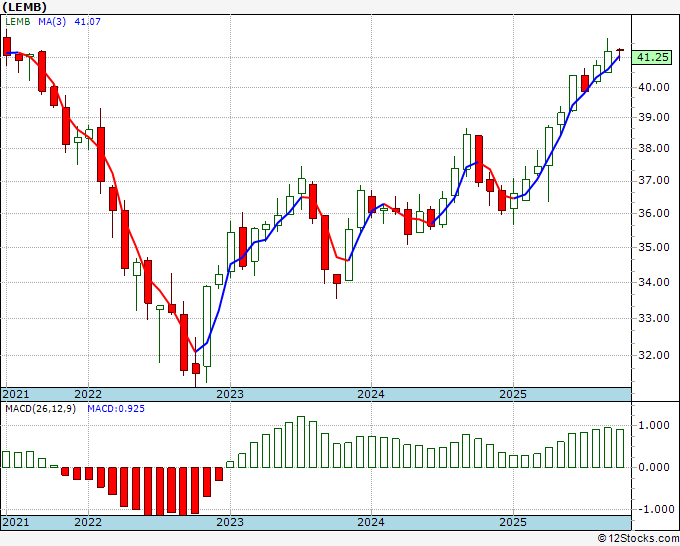680x546 pixels.
Task: Click the 41.07 moving average value
Action: click(x=88, y=22)
